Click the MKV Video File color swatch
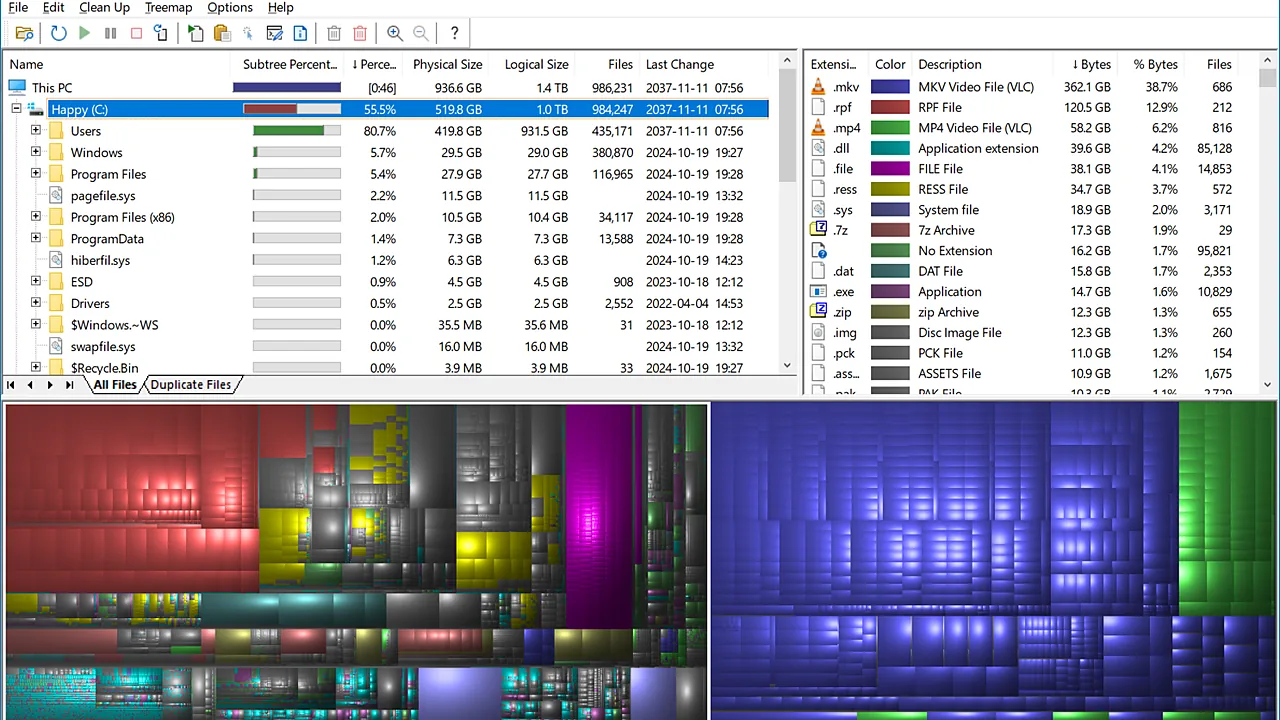The width and height of the screenshot is (1280, 720). coord(890,87)
